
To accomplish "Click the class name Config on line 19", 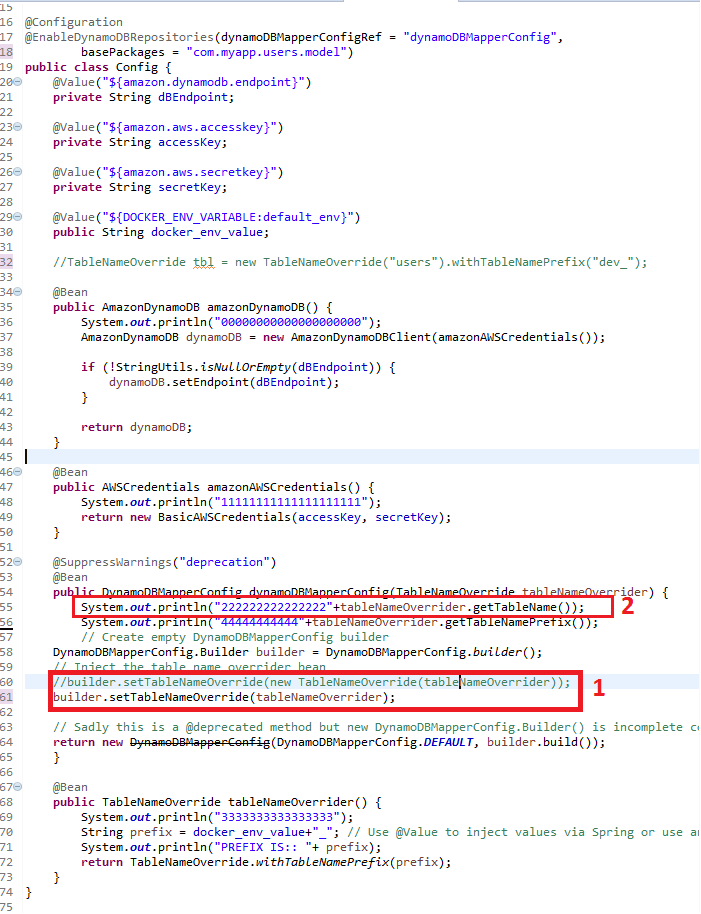I will click(x=136, y=67).
